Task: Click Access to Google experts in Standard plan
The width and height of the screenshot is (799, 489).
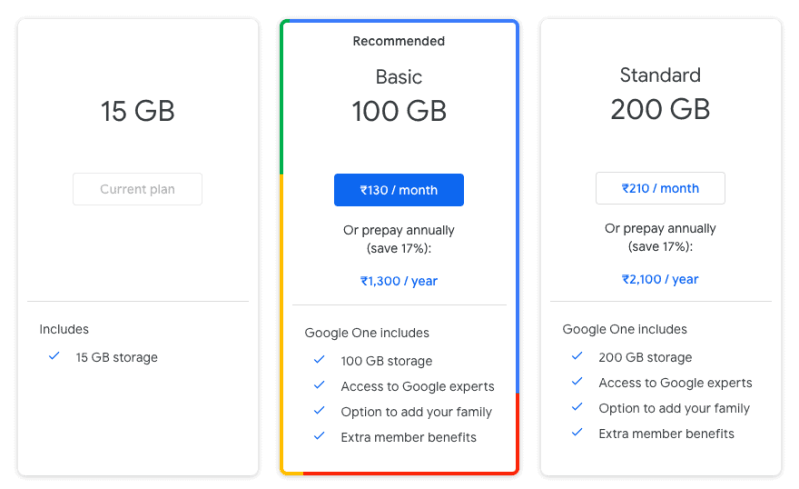Action: (x=675, y=383)
